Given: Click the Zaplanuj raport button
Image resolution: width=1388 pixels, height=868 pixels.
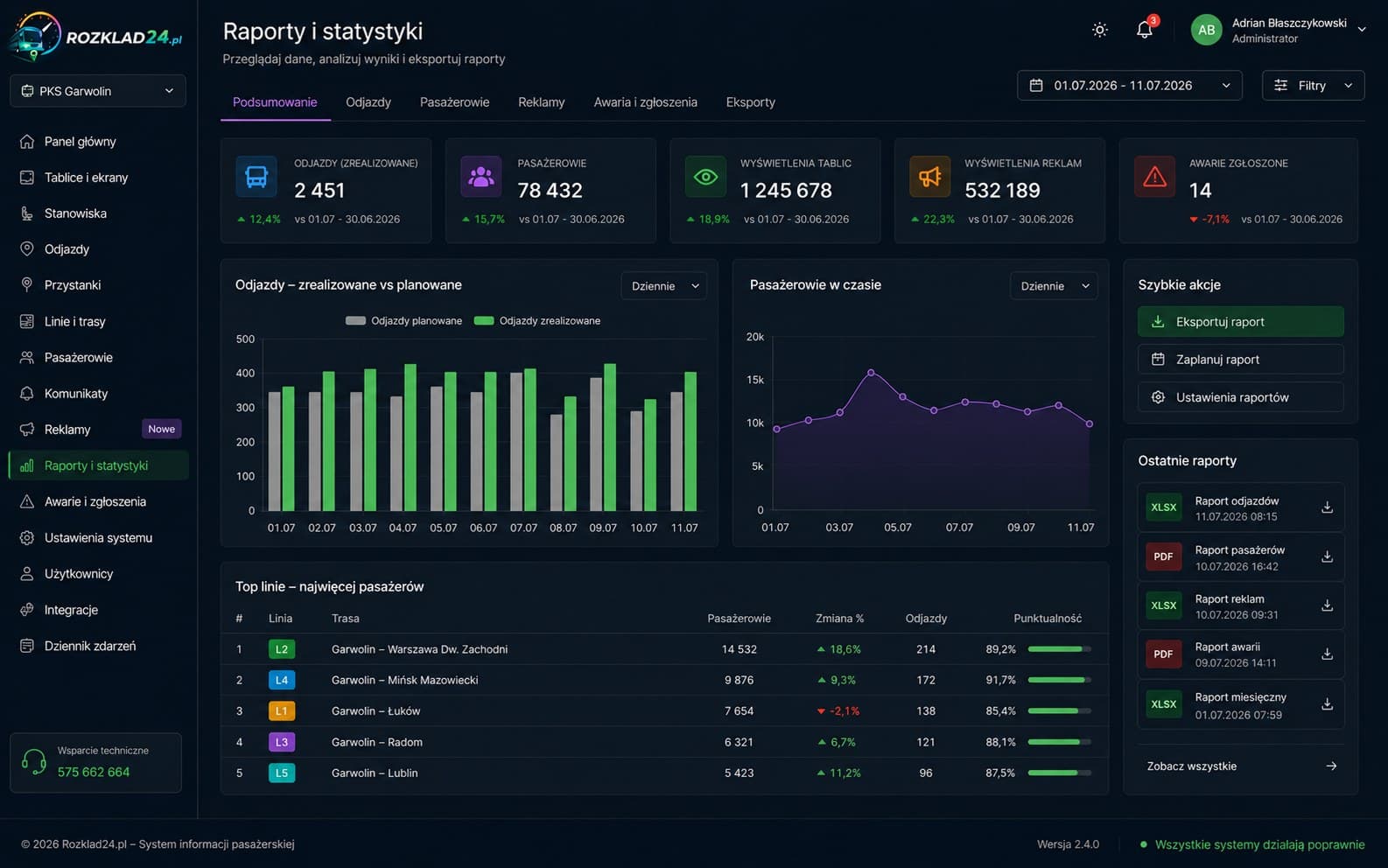Looking at the screenshot, I should pos(1240,360).
